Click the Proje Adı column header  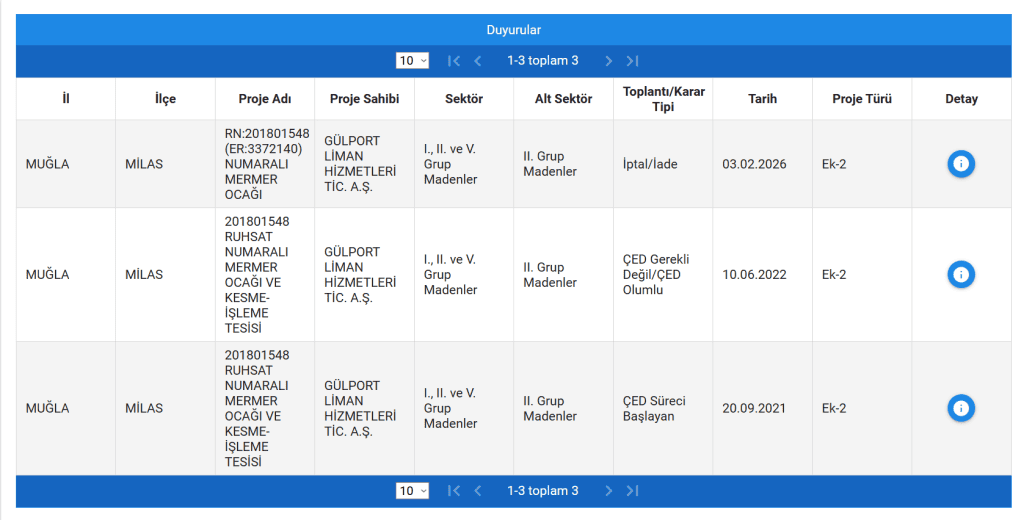click(x=265, y=99)
